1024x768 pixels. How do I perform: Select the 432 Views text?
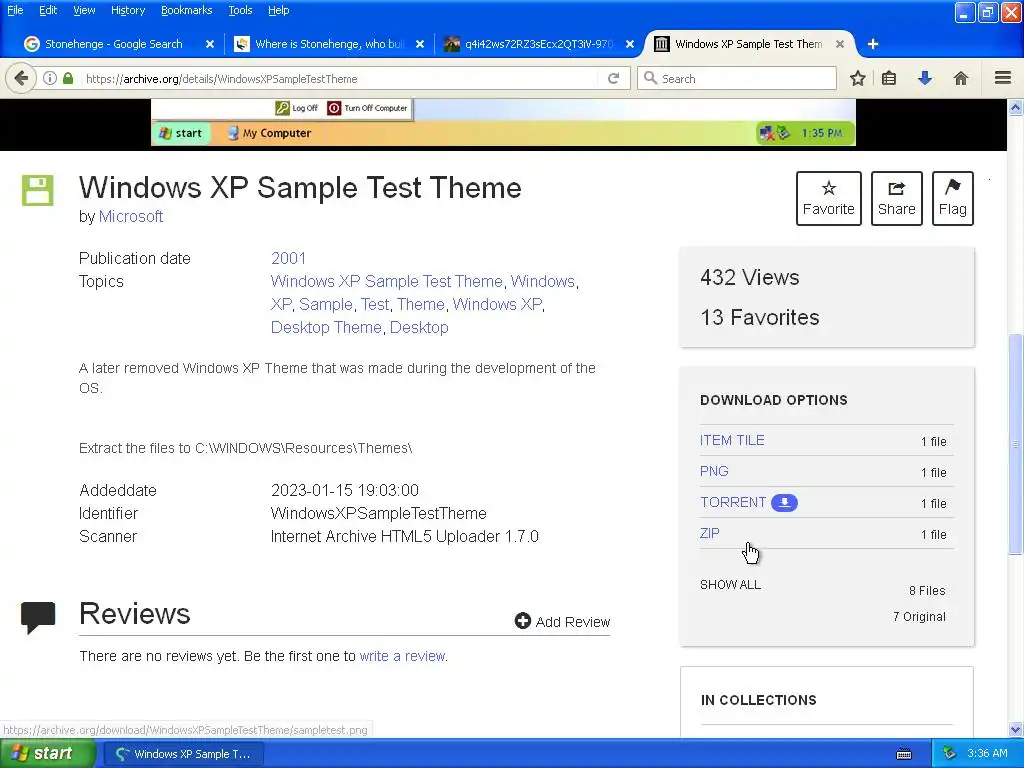750,278
